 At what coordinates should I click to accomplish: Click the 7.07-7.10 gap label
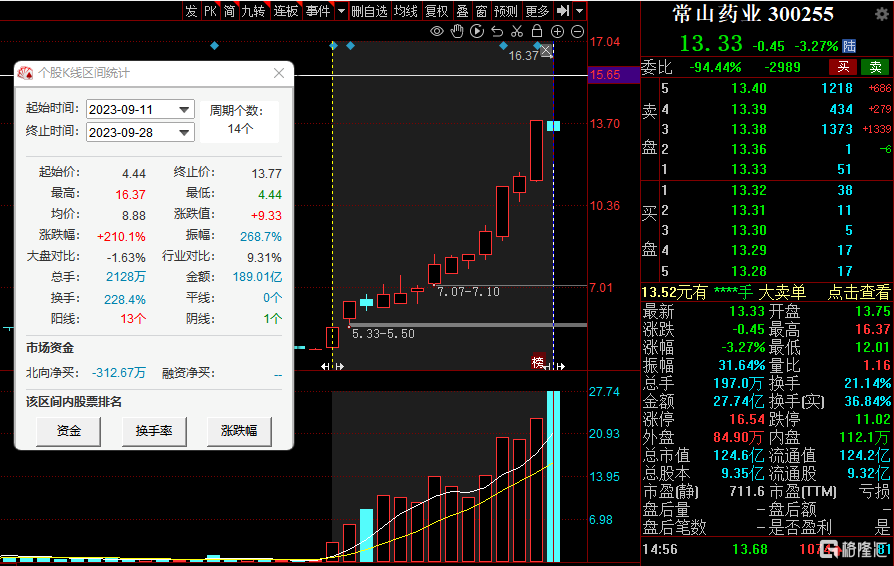point(468,292)
